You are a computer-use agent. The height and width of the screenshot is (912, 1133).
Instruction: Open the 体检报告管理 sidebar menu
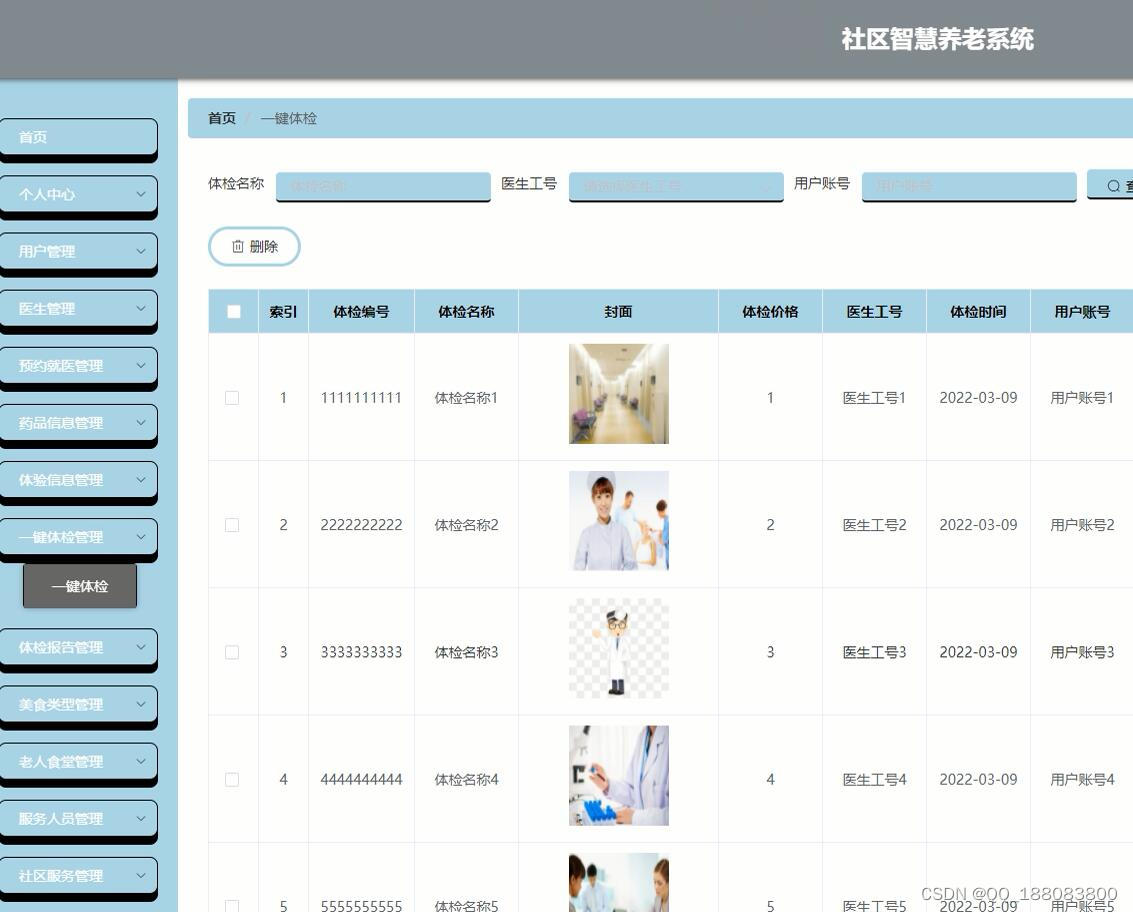(79, 647)
